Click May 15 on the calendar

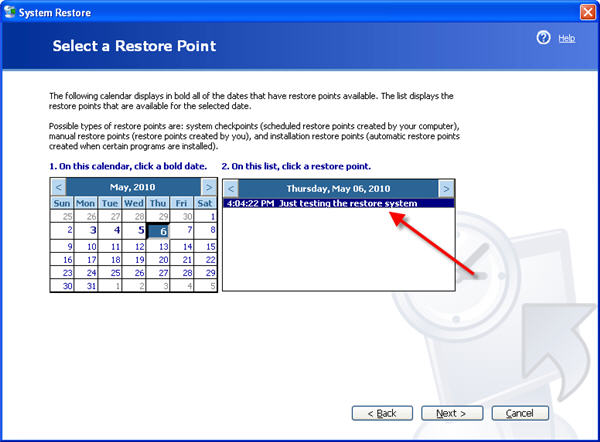[x=210, y=245]
